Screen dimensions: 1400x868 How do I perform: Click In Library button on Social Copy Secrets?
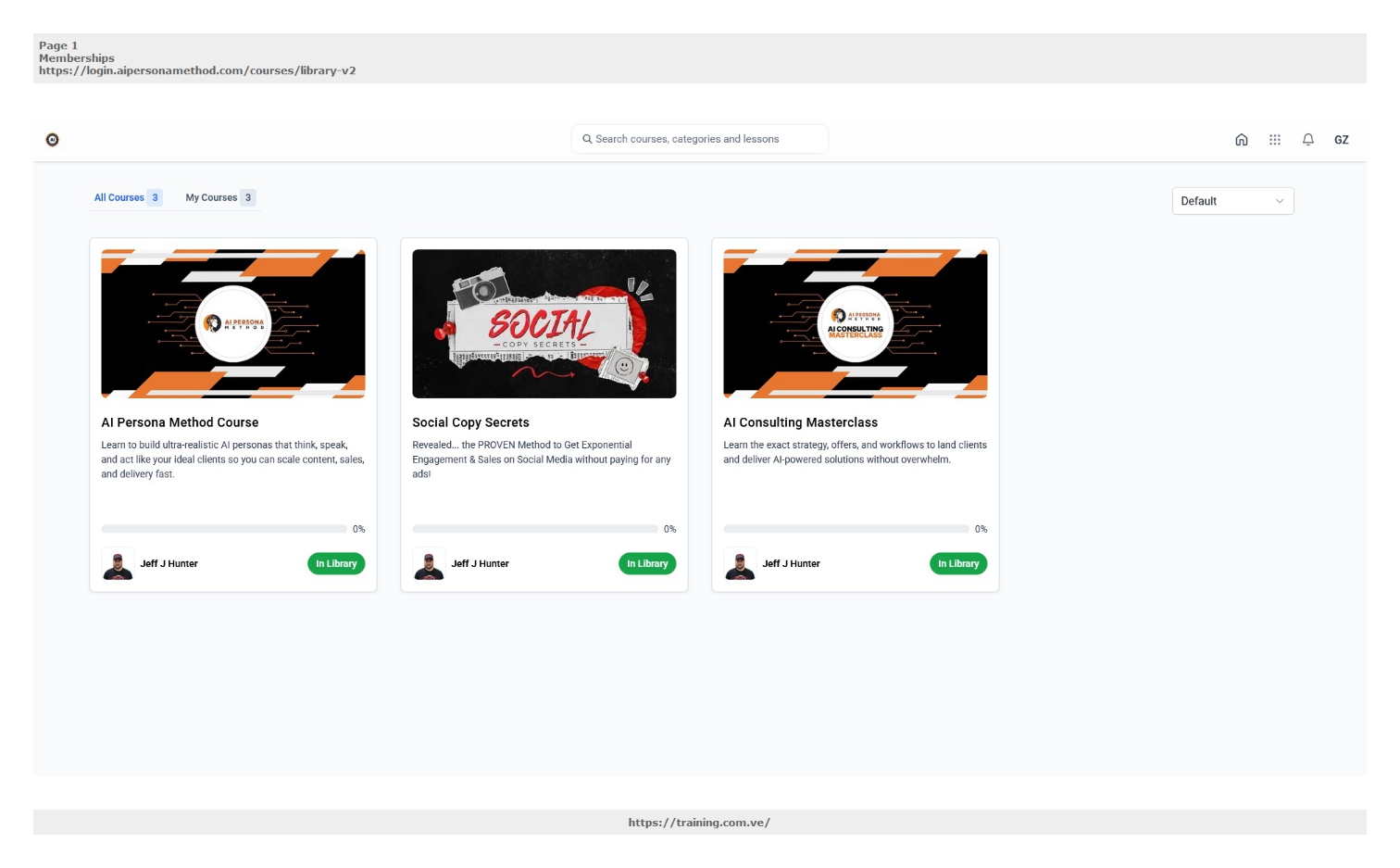tap(647, 563)
